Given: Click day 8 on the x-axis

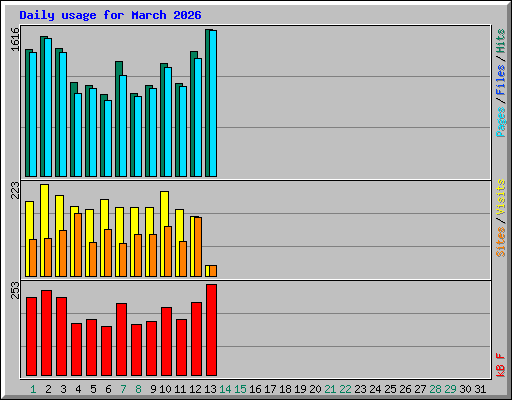Looking at the screenshot, I should (138, 389).
